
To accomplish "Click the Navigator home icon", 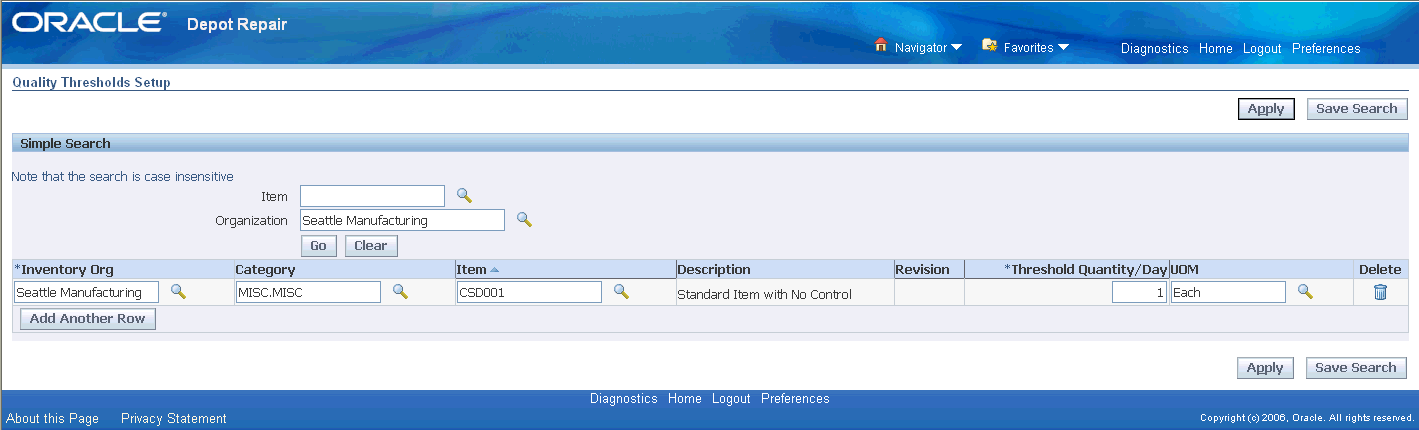I will [x=881, y=45].
